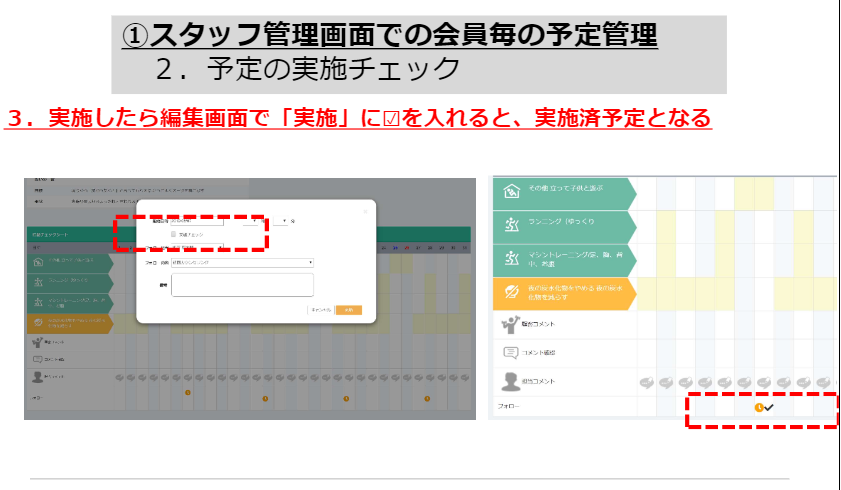Screen dimensions: 841x490
Task: Click the weightlifter icon beside the top comment row
Action: point(509,324)
